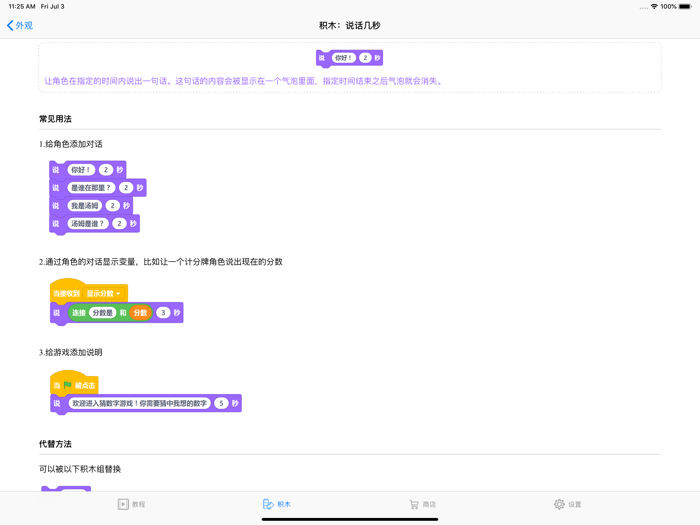Tap the 汤姆是谁? say block
Viewport: 700px width, 525px height.
(94, 224)
